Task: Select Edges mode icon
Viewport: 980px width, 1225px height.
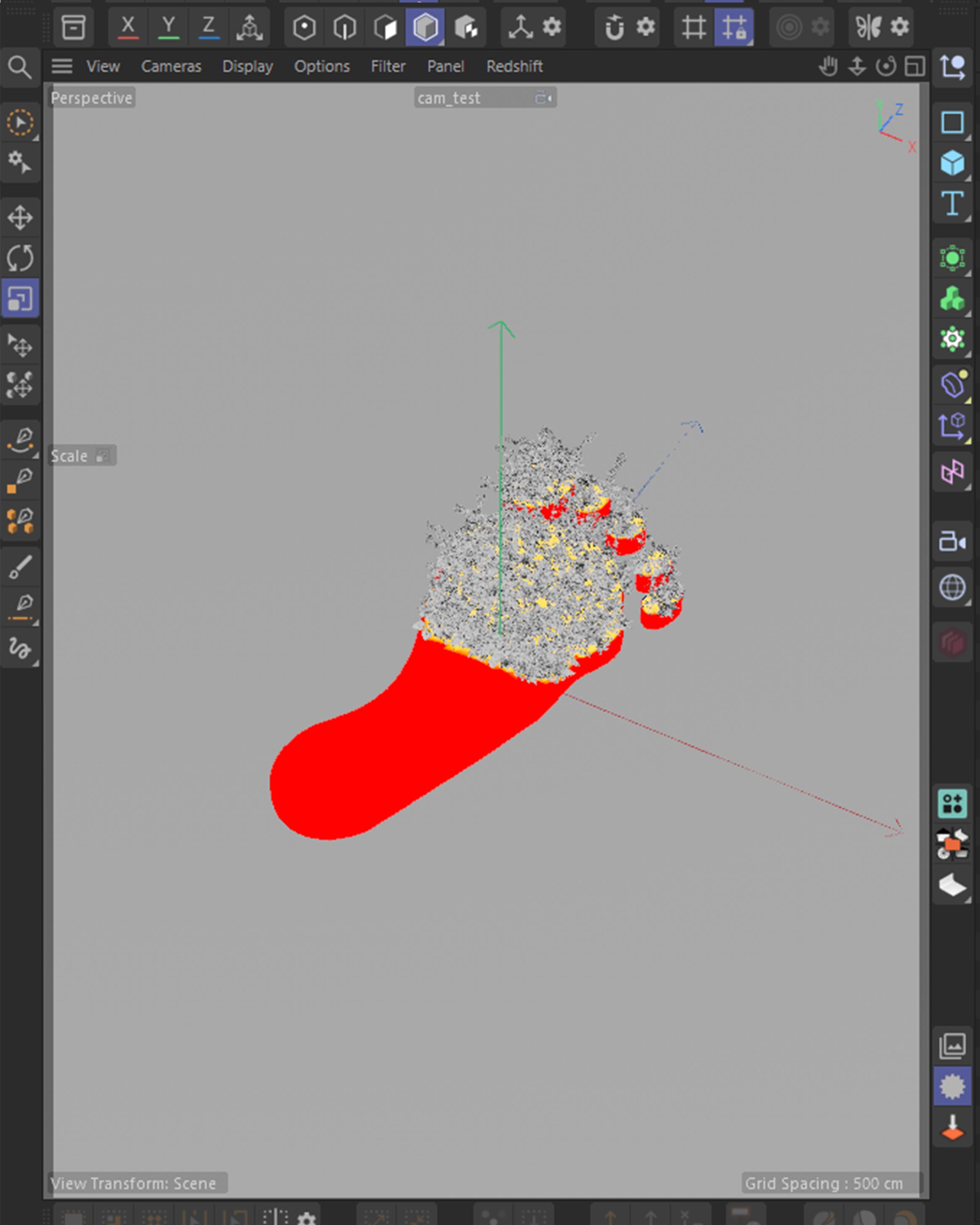Action: pyautogui.click(x=345, y=27)
